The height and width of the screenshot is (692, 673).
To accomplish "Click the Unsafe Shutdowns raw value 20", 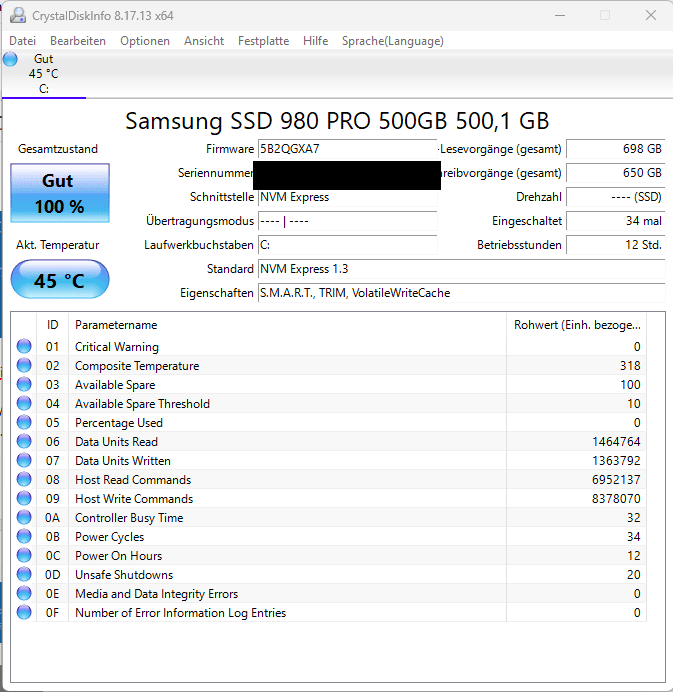I will click(x=634, y=575).
